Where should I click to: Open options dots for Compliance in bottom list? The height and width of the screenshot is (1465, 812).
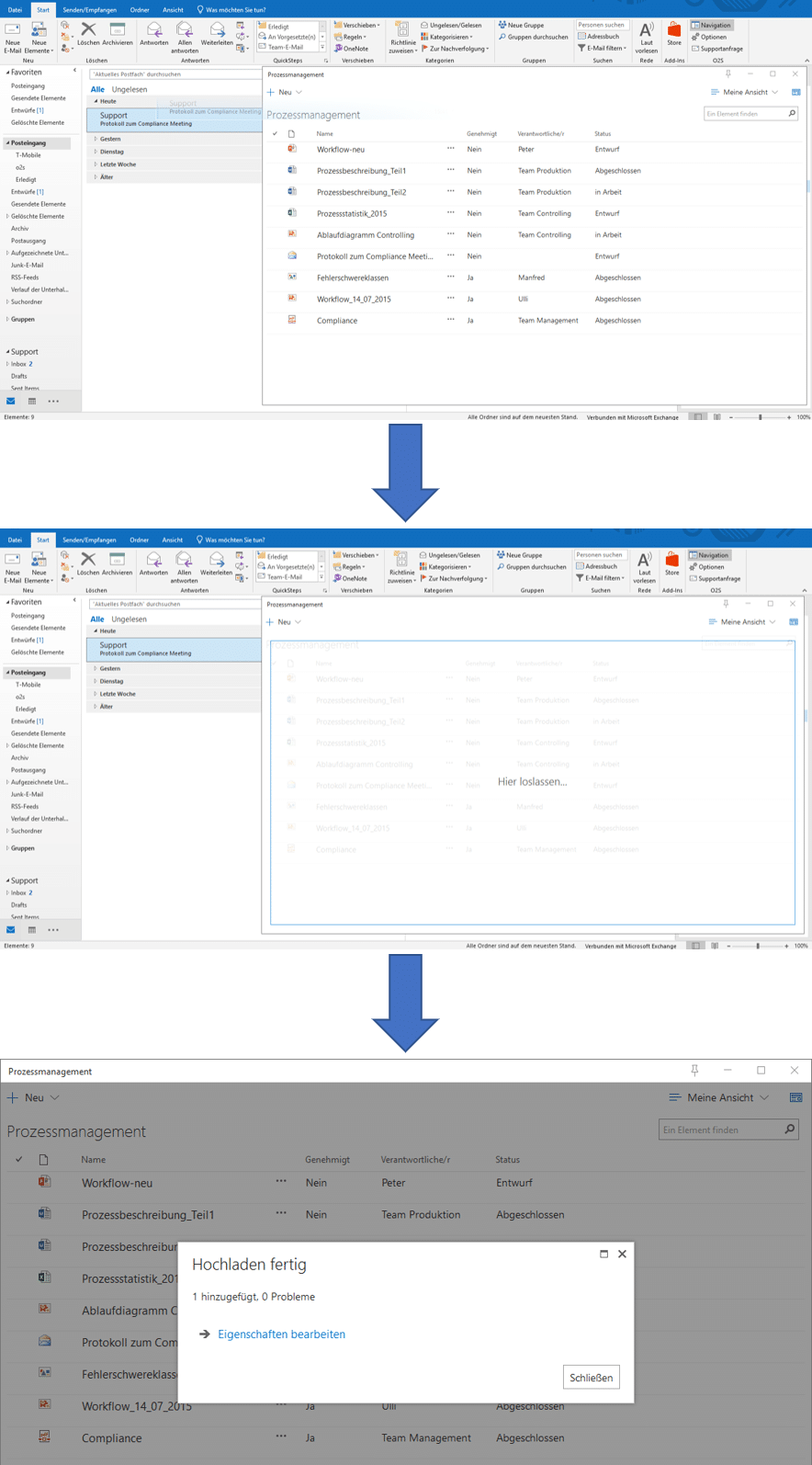pyautogui.click(x=281, y=1437)
